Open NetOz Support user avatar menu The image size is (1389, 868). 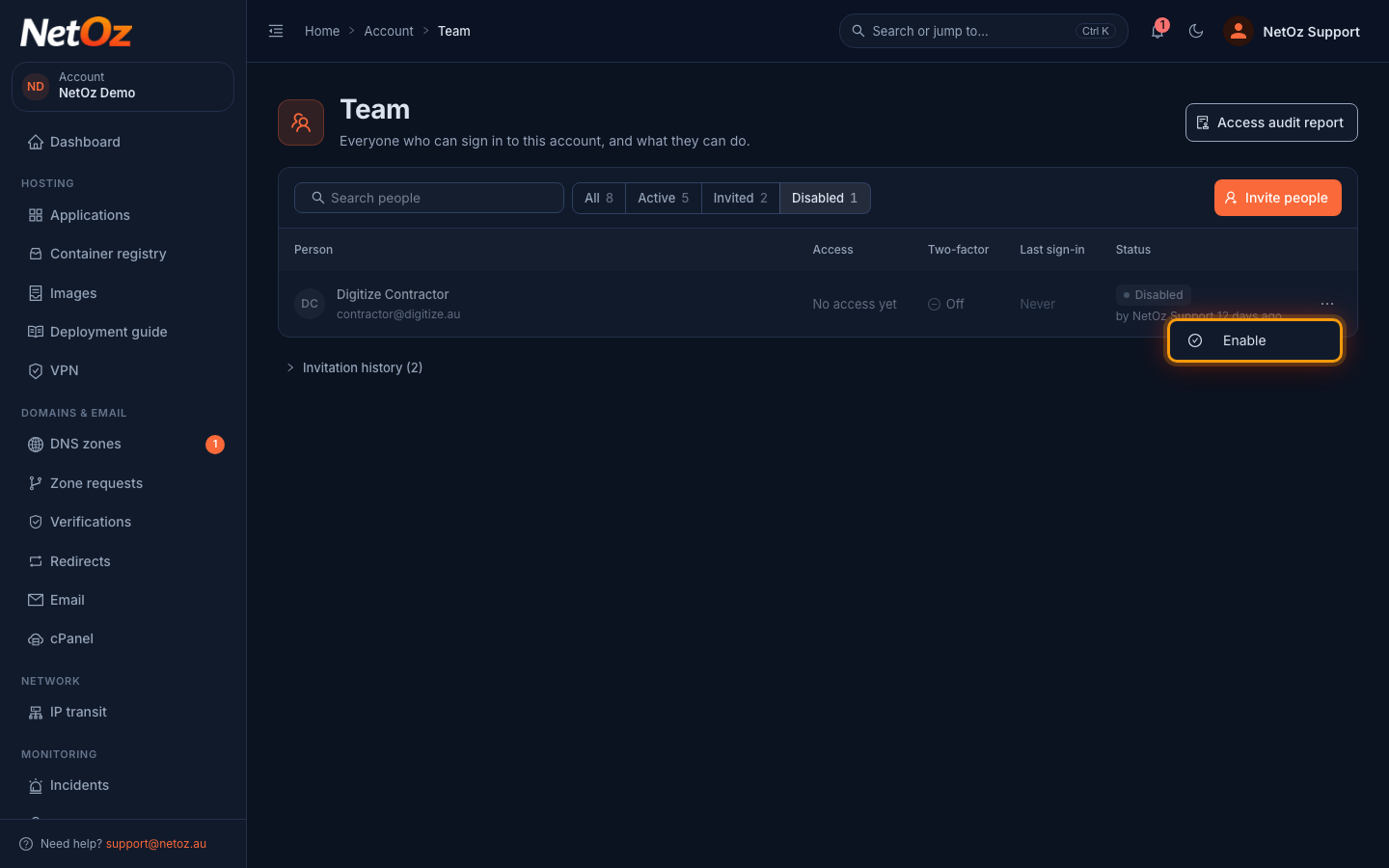[1293, 31]
